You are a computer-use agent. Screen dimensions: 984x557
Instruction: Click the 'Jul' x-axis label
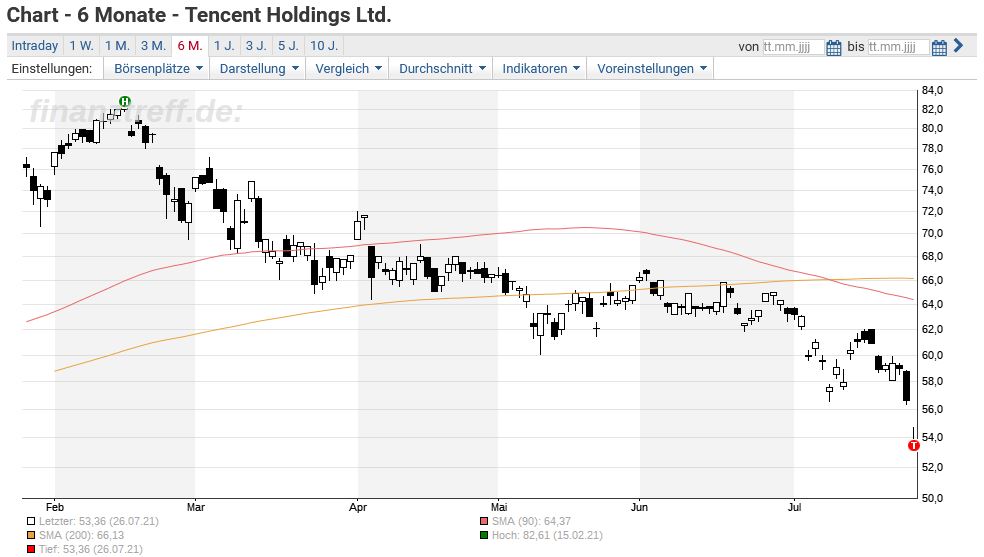794,507
